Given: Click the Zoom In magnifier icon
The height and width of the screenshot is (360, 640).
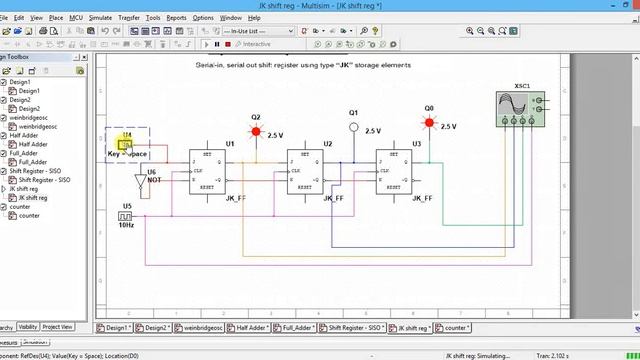Looking at the screenshot, I should 470,31.
